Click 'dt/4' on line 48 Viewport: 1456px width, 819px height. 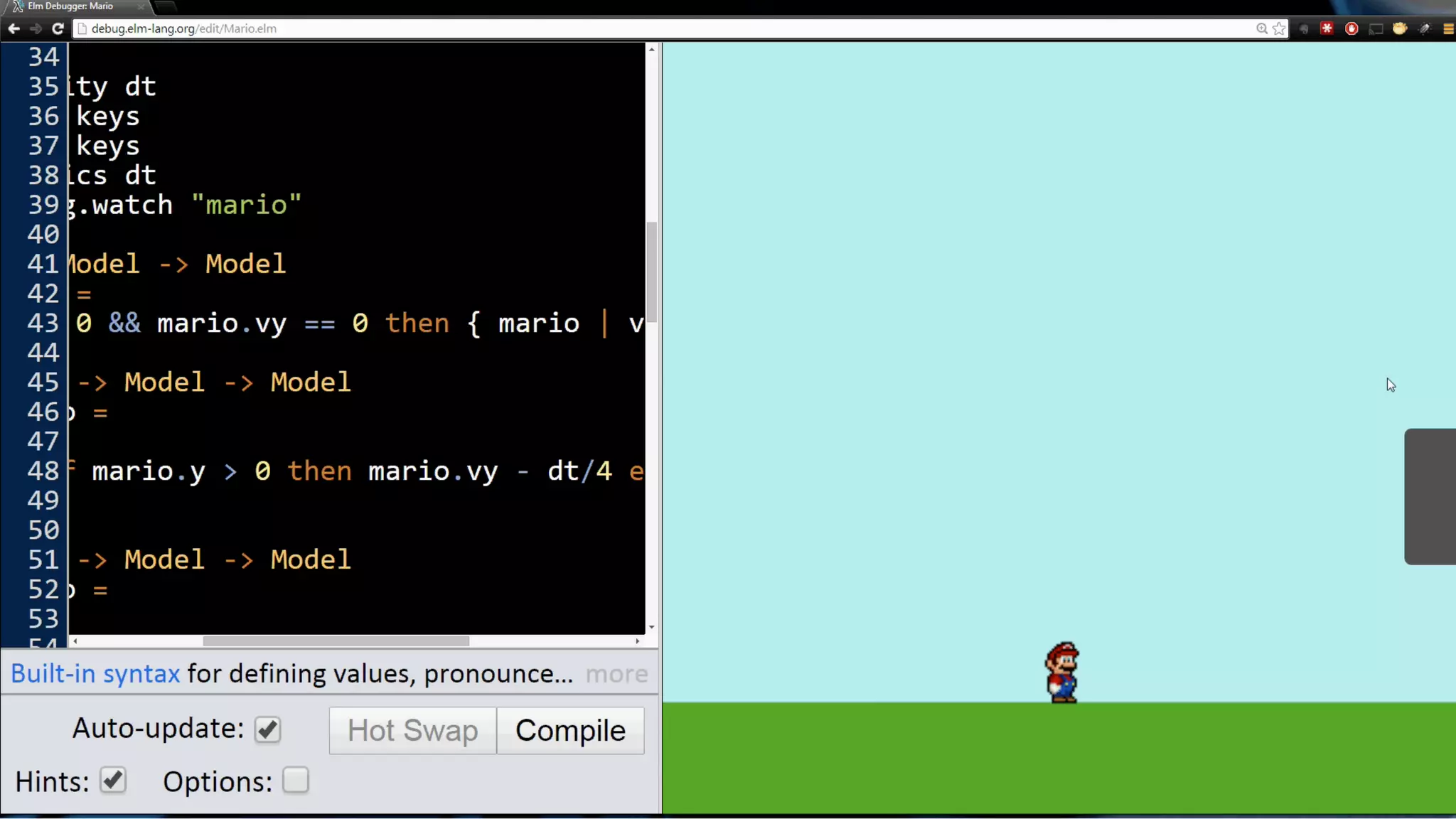tap(579, 471)
